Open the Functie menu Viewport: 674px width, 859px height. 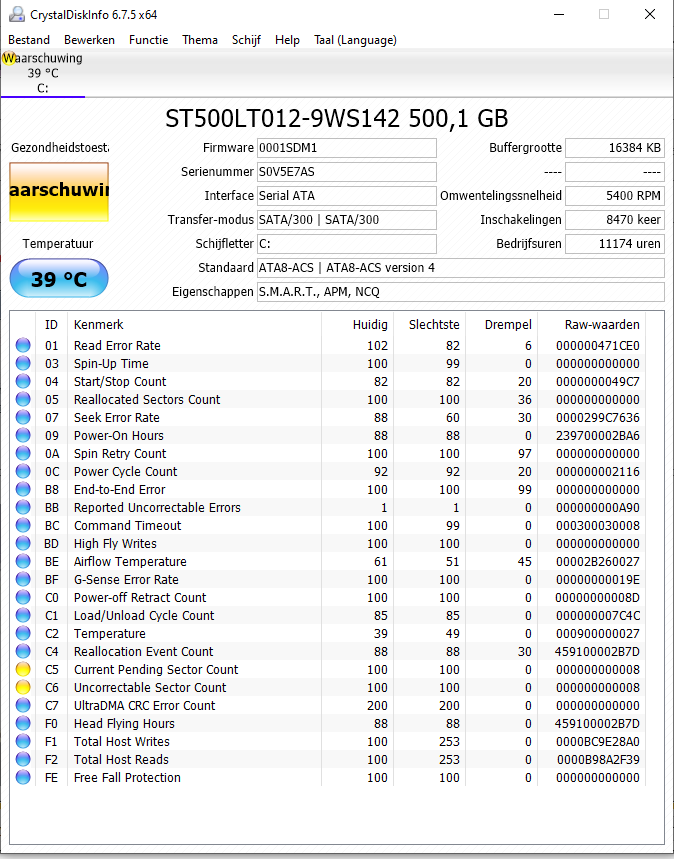[x=148, y=40]
